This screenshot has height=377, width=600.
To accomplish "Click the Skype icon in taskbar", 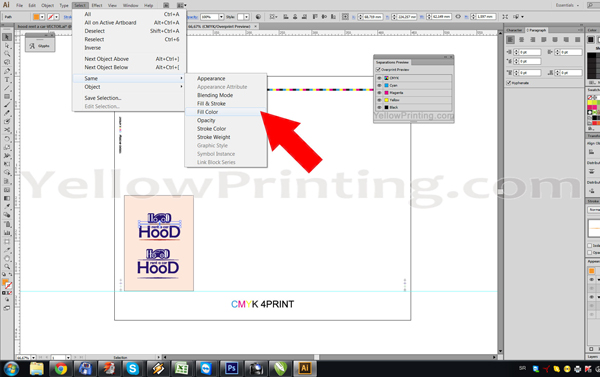I will click(x=132, y=369).
